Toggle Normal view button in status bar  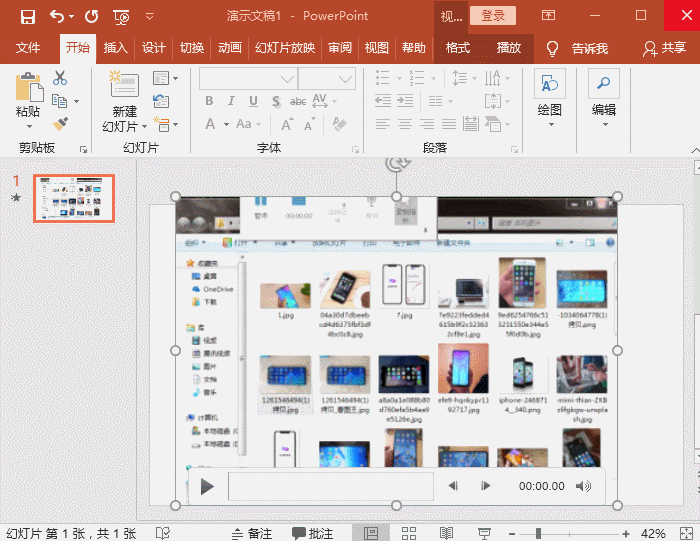tap(371, 533)
